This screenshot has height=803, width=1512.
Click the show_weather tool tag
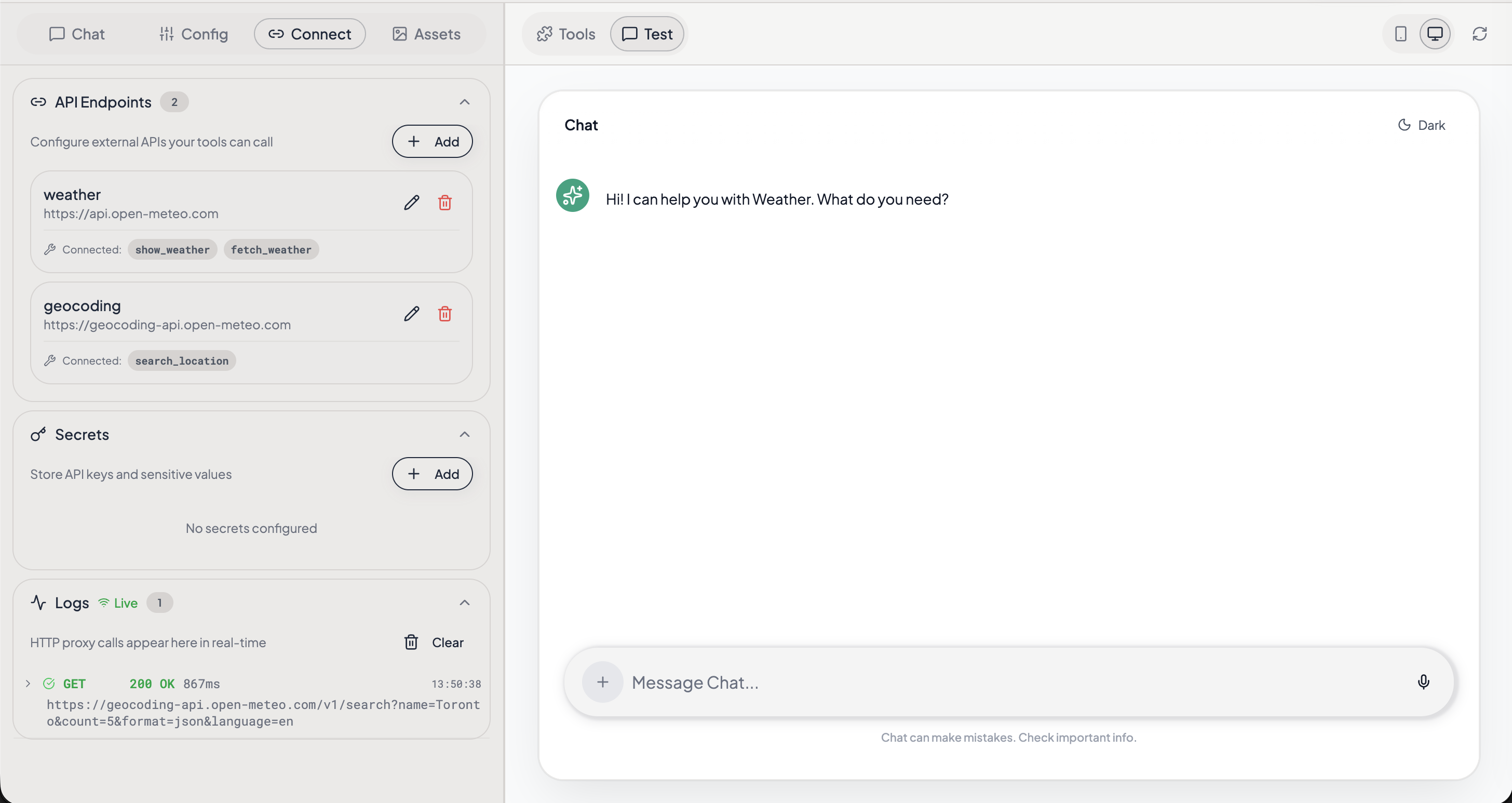tap(172, 249)
